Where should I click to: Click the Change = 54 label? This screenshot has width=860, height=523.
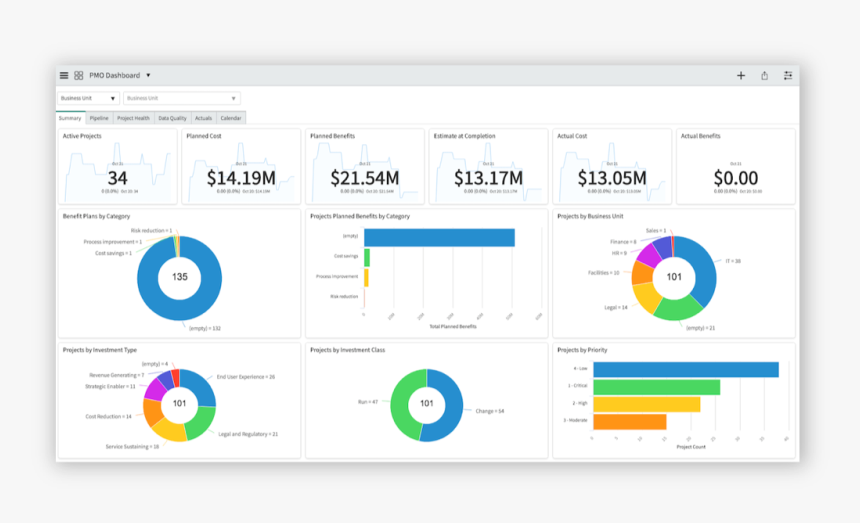point(490,411)
